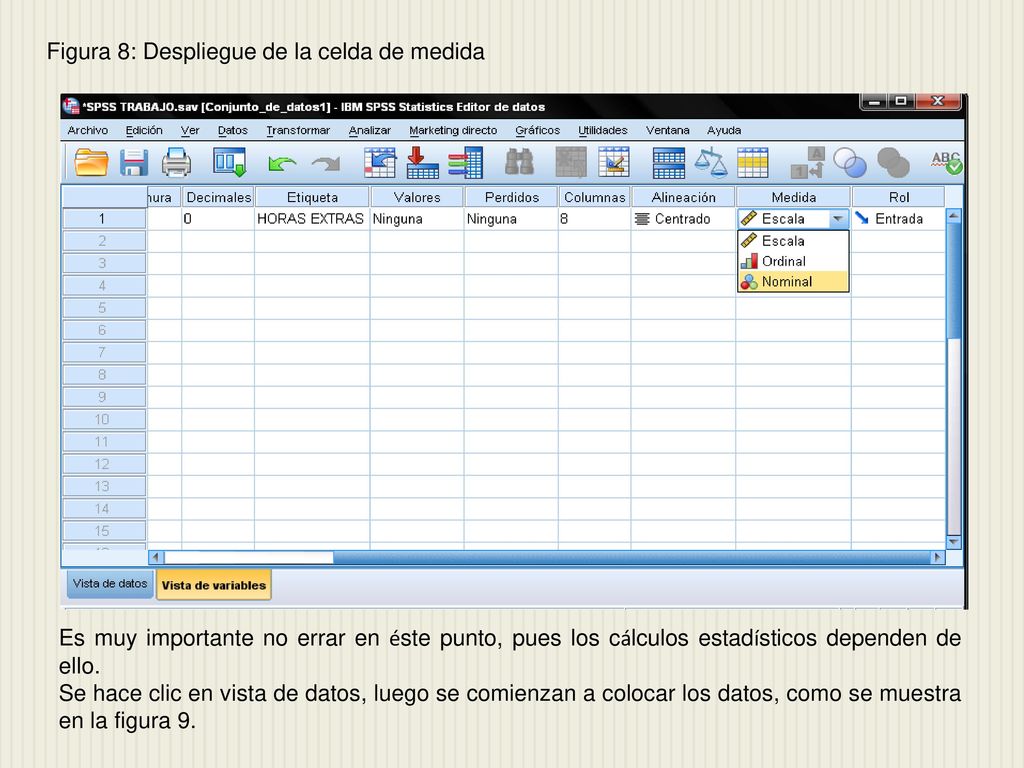
Task: Select Ordinal in the Medida dropdown list
Action: 793,261
